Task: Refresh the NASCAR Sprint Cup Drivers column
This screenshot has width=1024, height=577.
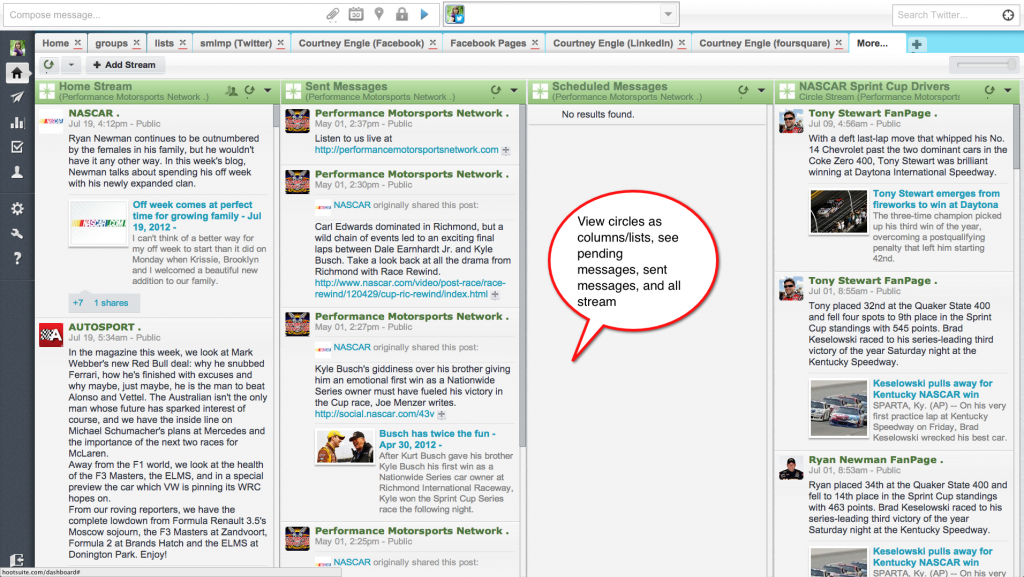Action: pyautogui.click(x=990, y=90)
